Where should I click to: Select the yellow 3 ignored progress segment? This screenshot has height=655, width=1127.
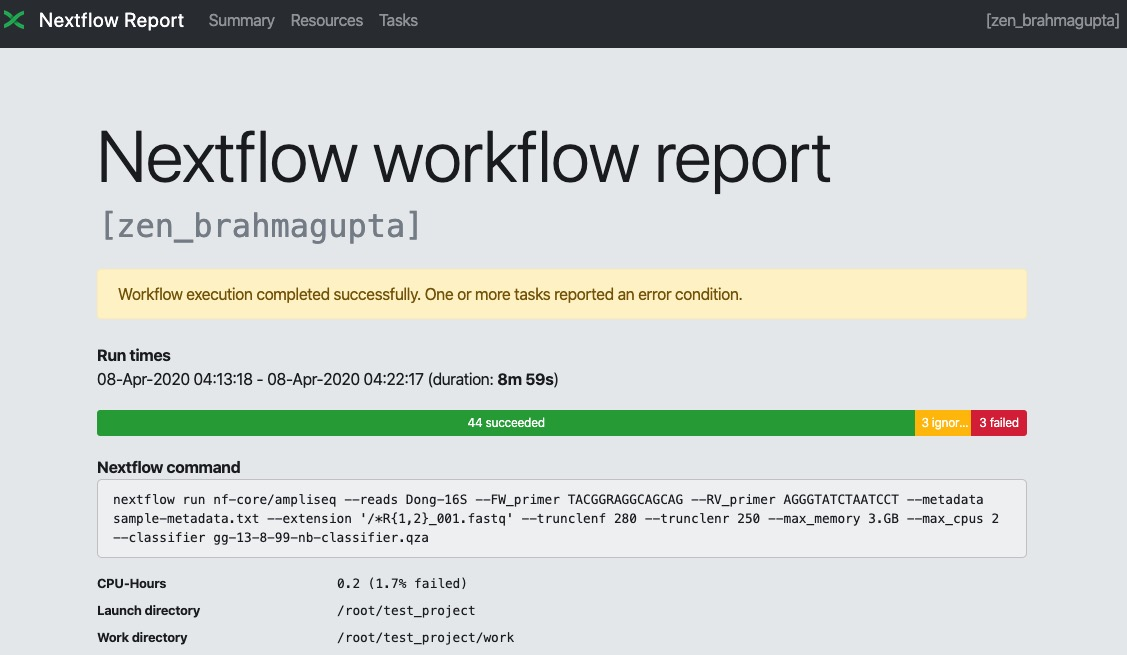coord(943,423)
